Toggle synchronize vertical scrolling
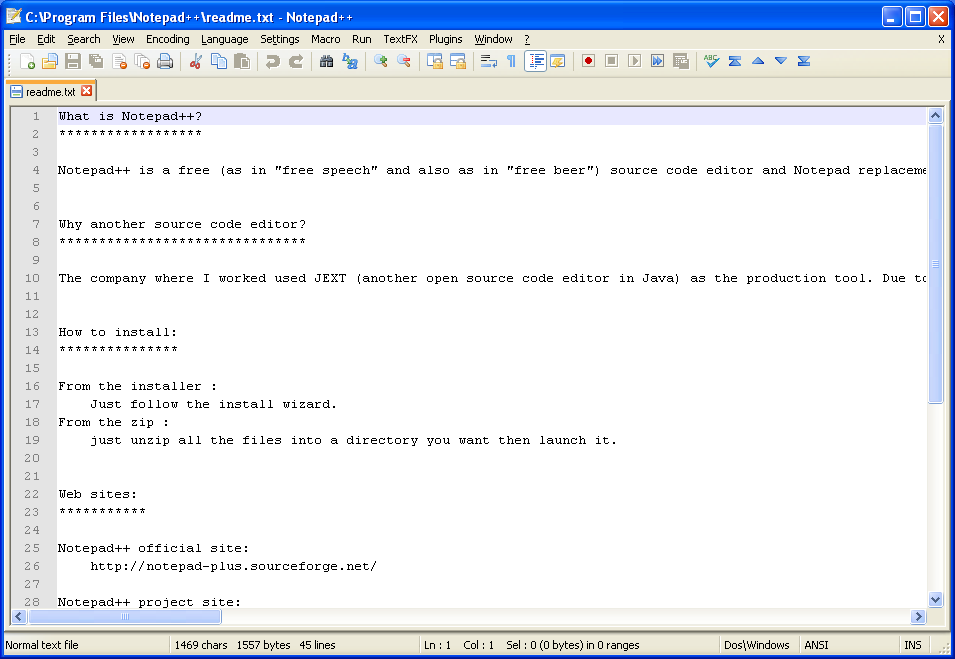 coord(433,60)
